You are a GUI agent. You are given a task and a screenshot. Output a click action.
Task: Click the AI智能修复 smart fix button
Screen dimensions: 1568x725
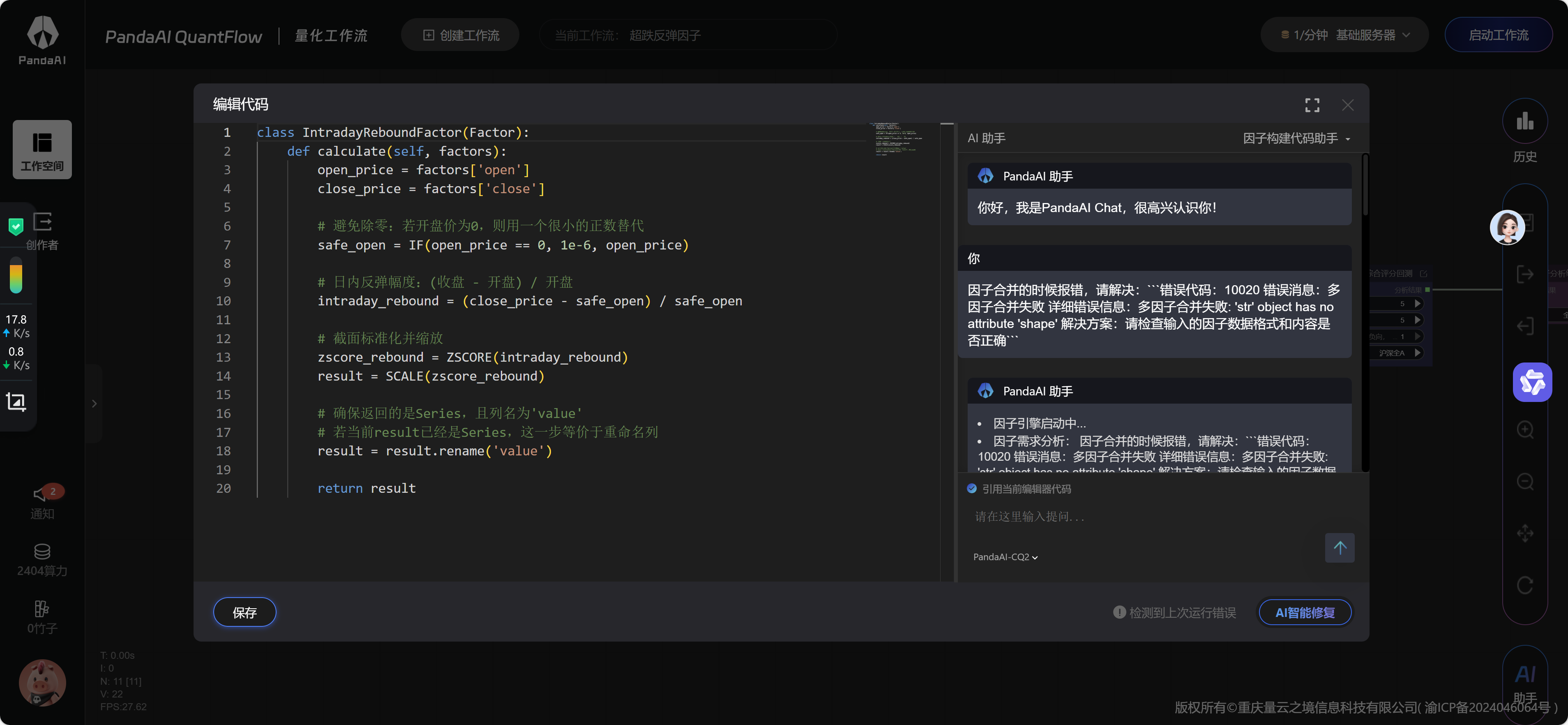coord(1305,612)
